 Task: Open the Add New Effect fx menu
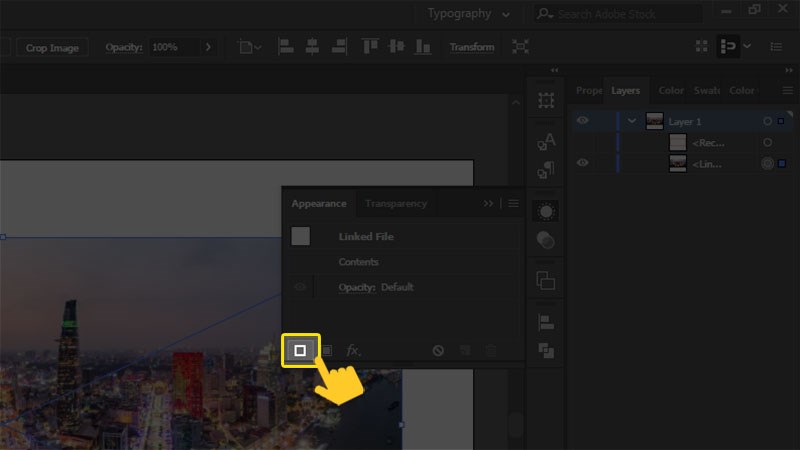click(x=353, y=350)
